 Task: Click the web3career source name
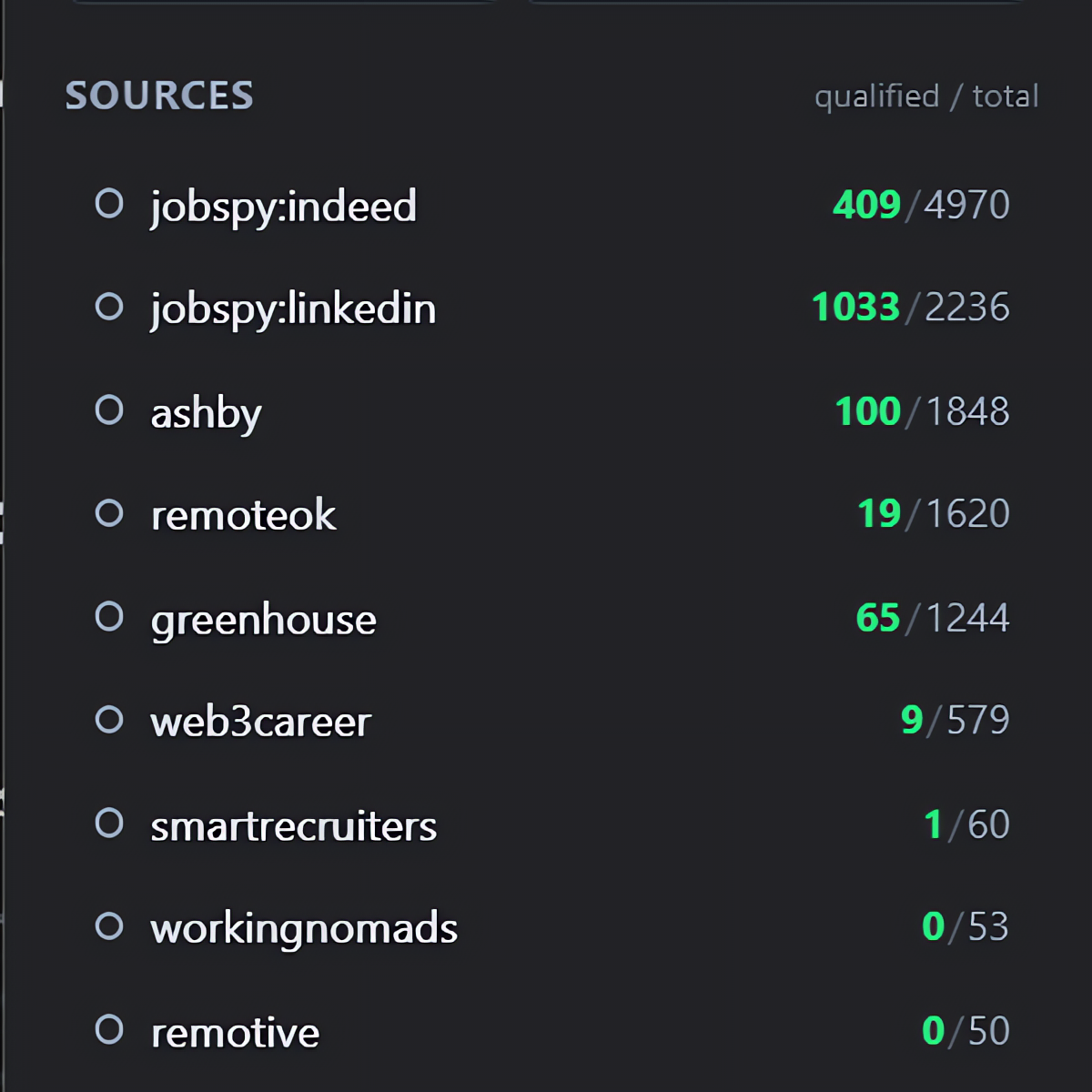tap(261, 723)
